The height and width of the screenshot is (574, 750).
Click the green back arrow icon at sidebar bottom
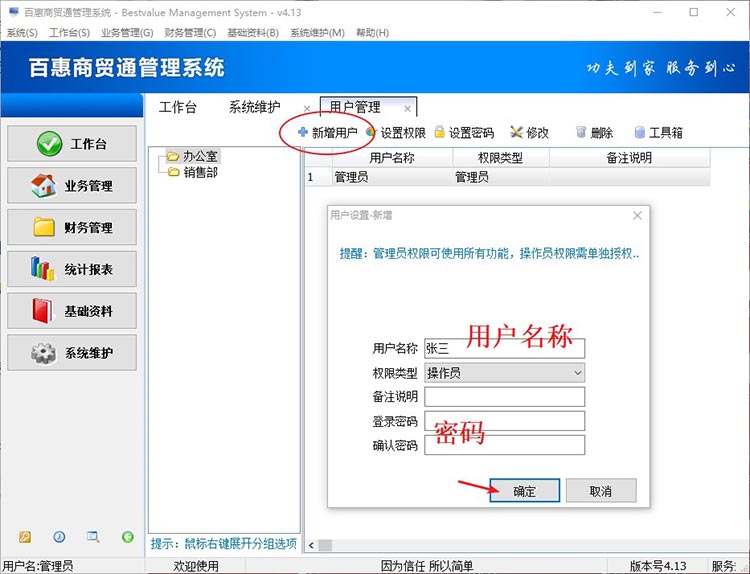point(128,537)
